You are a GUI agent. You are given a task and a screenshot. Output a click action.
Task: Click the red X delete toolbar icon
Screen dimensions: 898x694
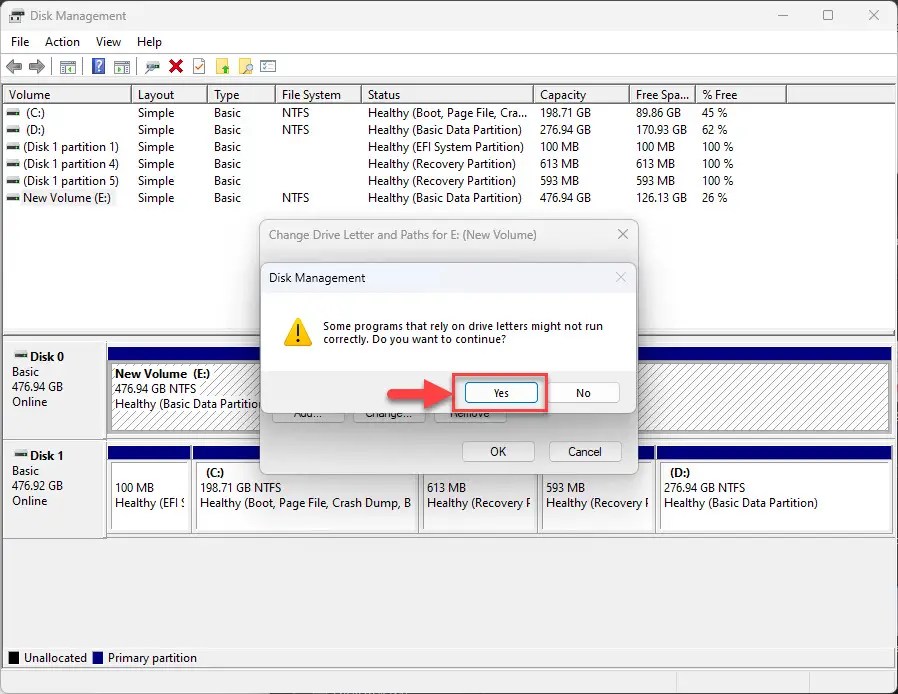[x=175, y=66]
